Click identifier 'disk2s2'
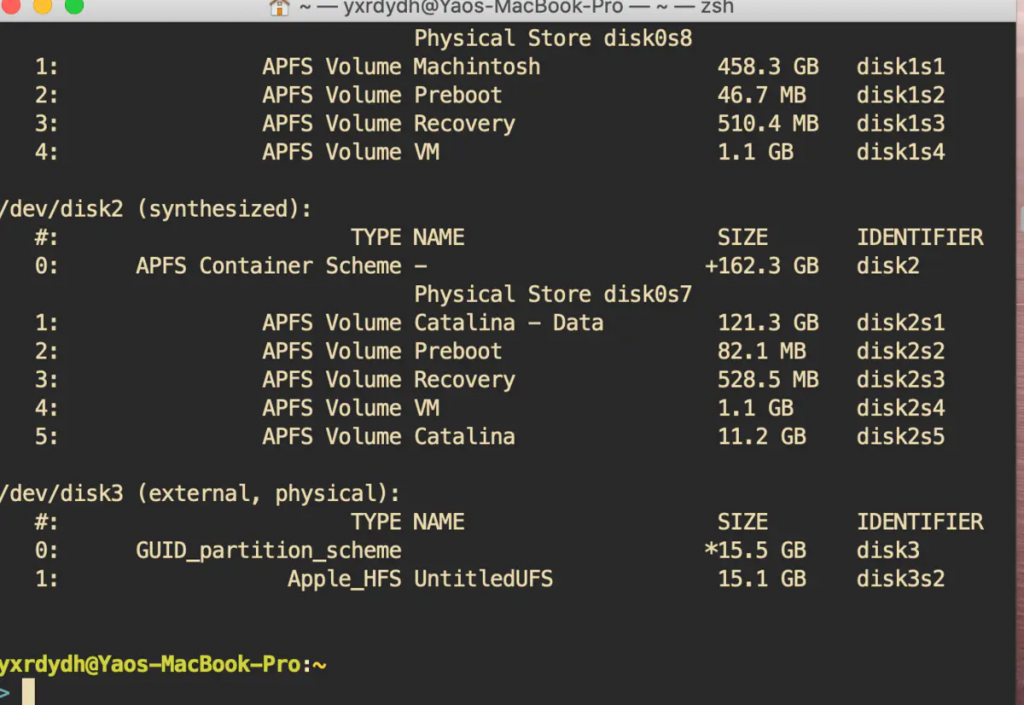Image resolution: width=1024 pixels, height=705 pixels. click(901, 351)
